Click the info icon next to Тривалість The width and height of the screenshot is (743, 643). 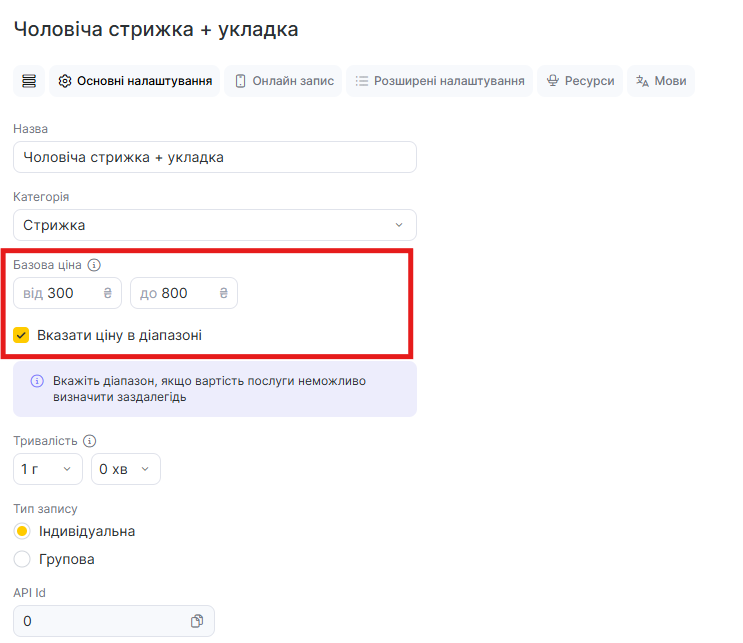pos(89,441)
